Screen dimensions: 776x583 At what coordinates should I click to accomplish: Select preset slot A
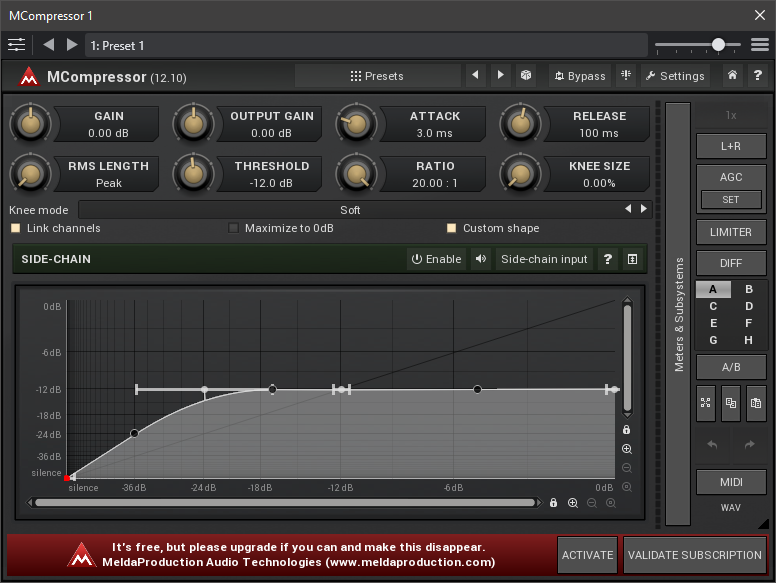click(x=713, y=289)
